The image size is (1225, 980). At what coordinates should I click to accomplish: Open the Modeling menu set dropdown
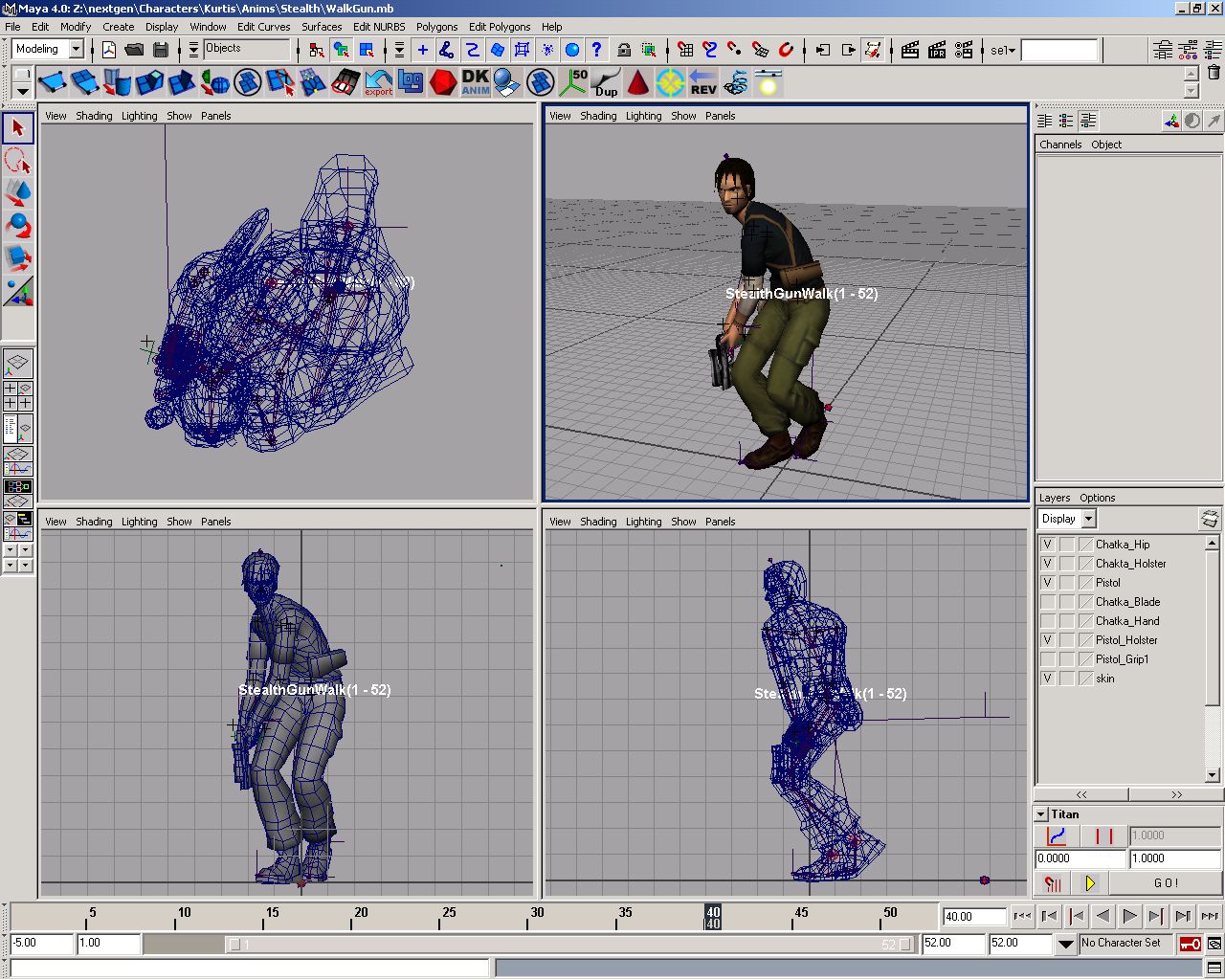(77, 50)
